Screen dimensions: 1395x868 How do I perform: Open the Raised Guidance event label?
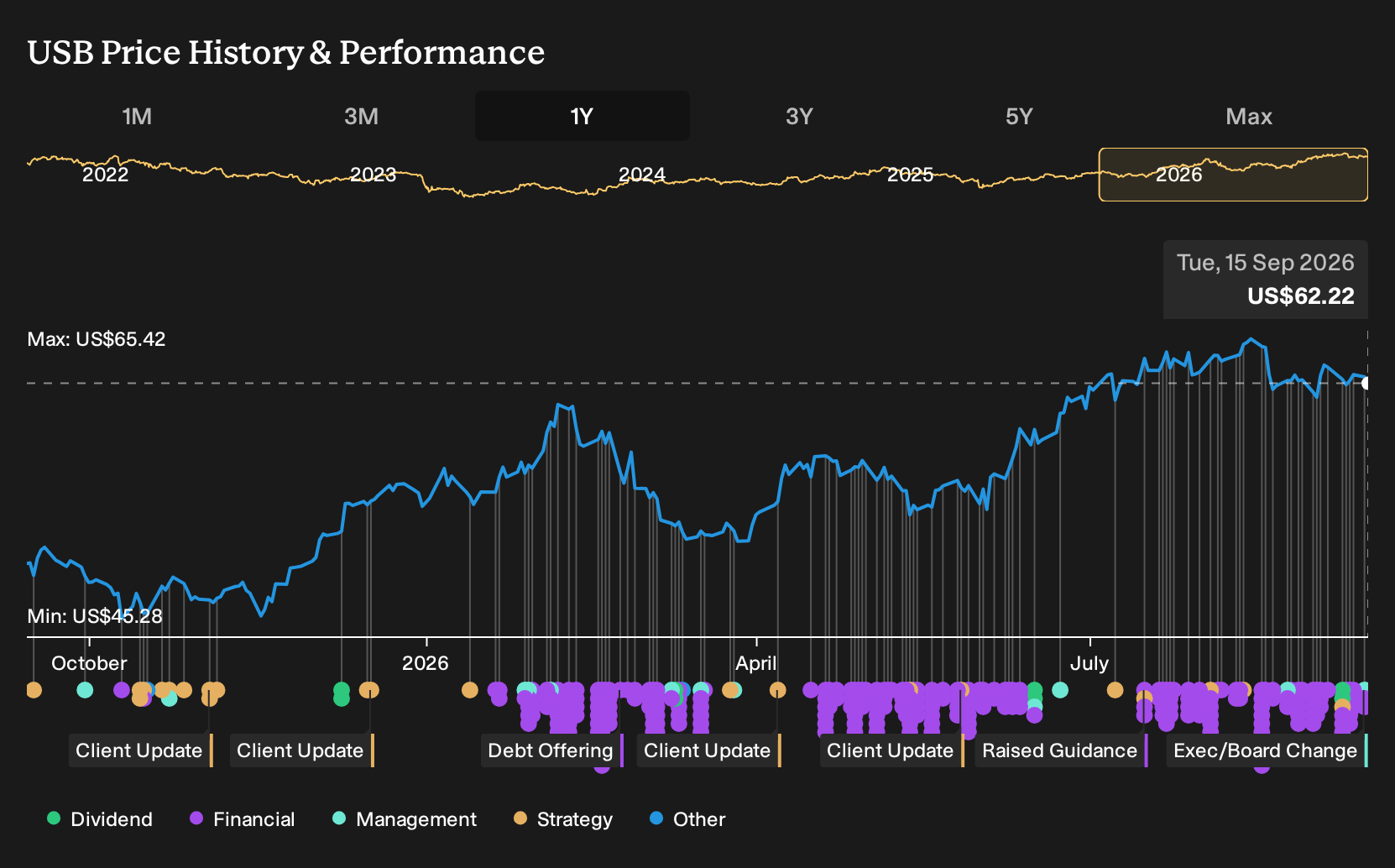pyautogui.click(x=1061, y=750)
